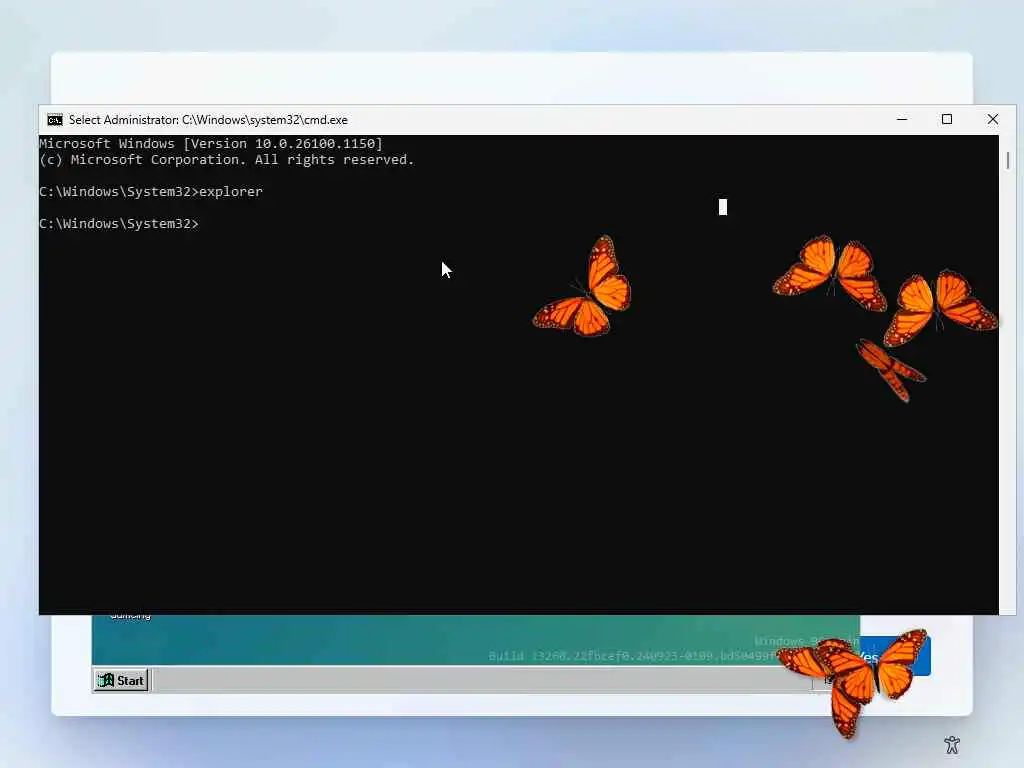
Task: Click the cmd.exe icon in title bar
Action: pos(55,120)
